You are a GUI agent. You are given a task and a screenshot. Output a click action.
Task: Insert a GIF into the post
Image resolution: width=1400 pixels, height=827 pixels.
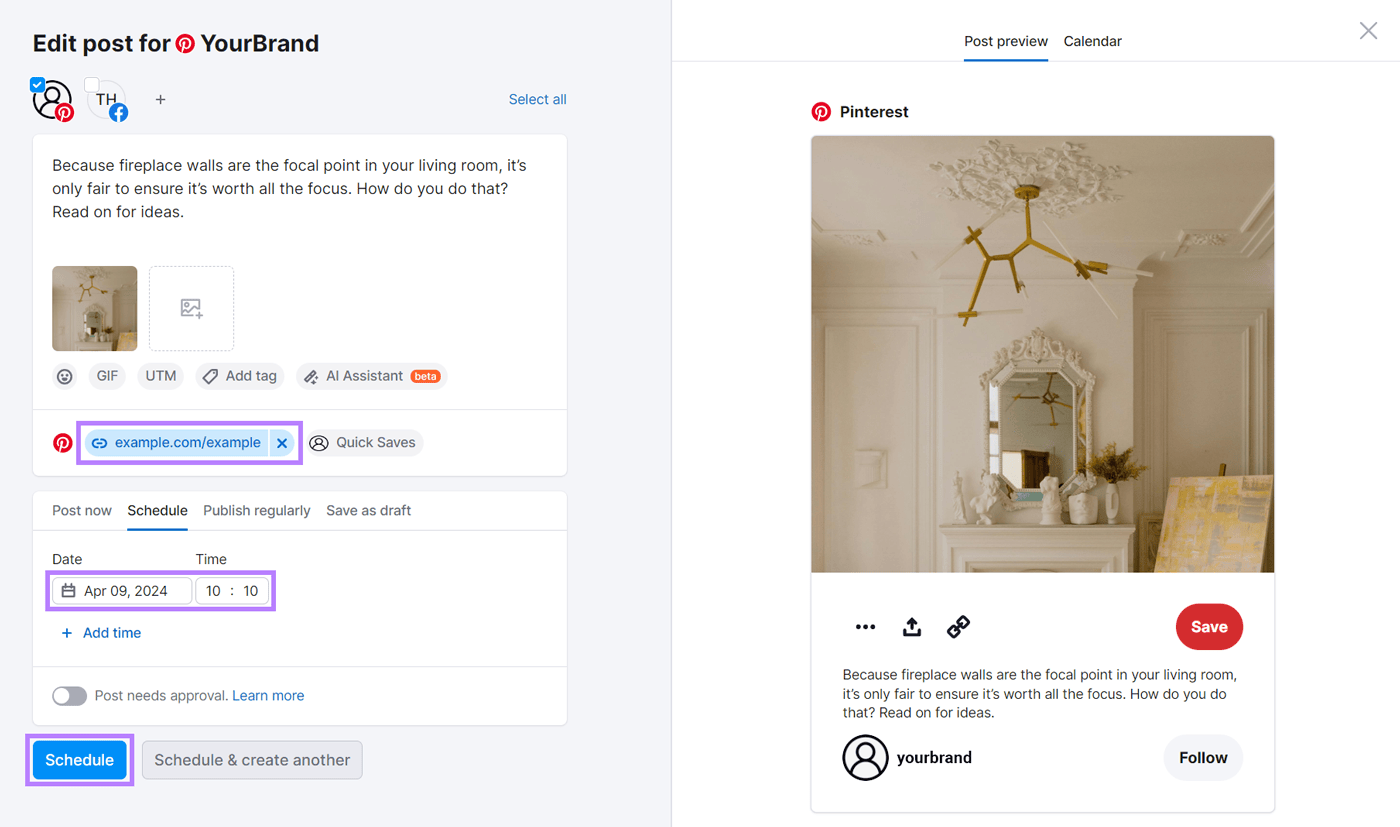107,375
